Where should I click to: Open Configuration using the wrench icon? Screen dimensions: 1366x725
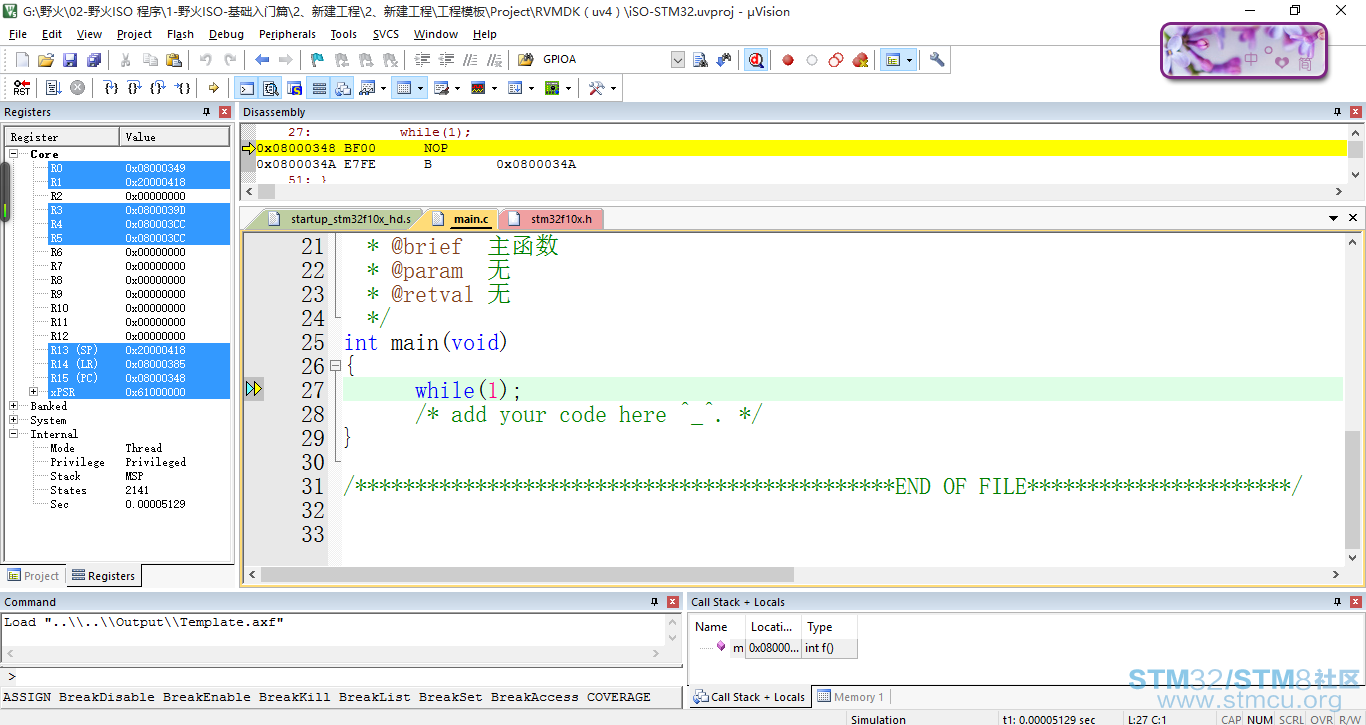pyautogui.click(x=937, y=60)
